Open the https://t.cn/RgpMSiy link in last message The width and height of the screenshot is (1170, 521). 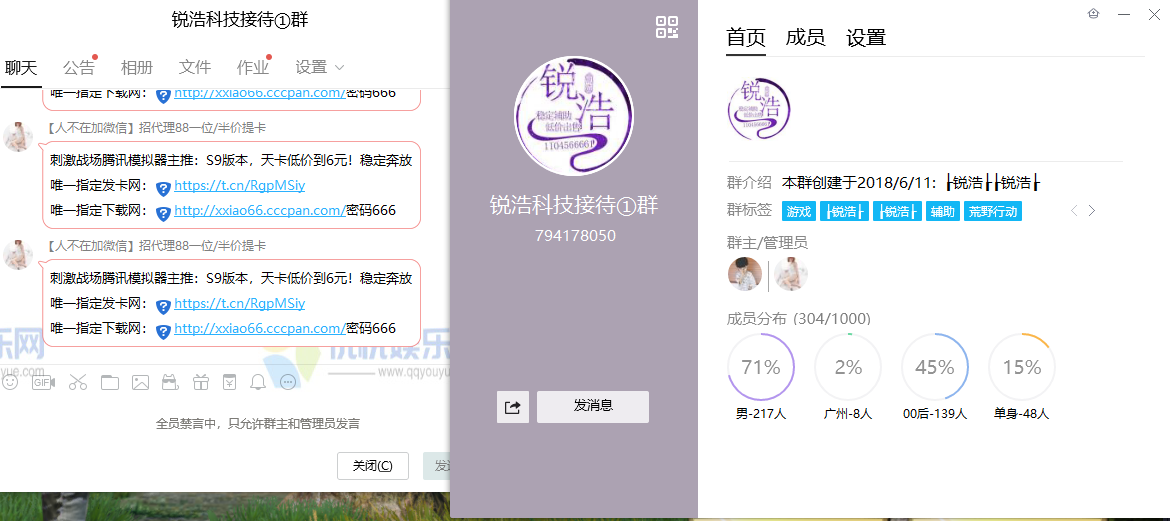[x=240, y=303]
